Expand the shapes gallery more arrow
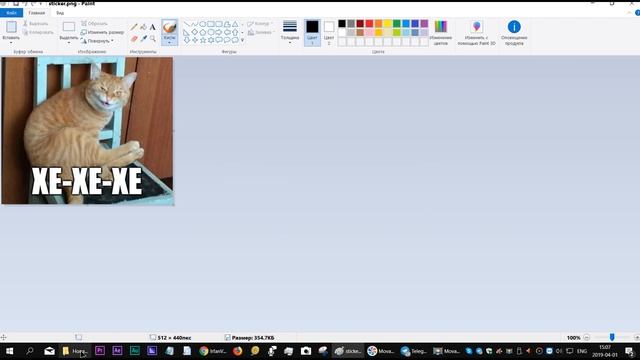The height and width of the screenshot is (360, 640). (x=242, y=40)
